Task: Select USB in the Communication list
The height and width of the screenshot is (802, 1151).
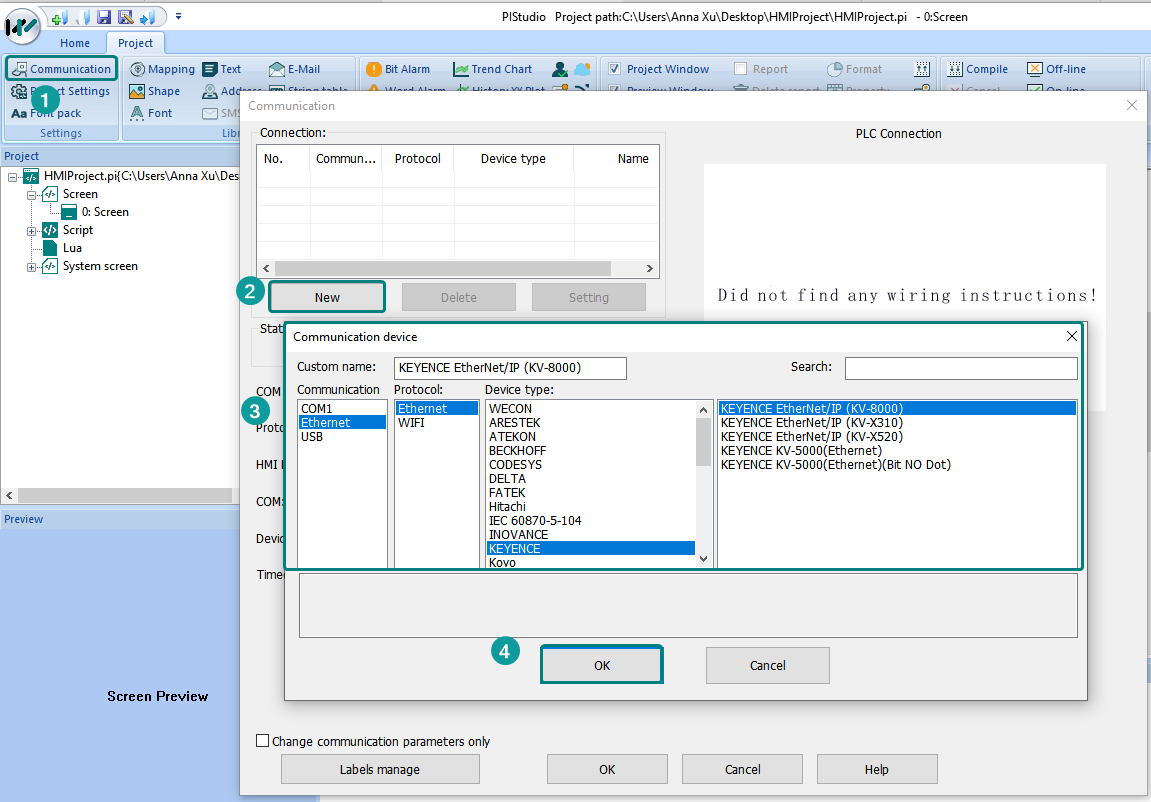Action: click(x=342, y=437)
